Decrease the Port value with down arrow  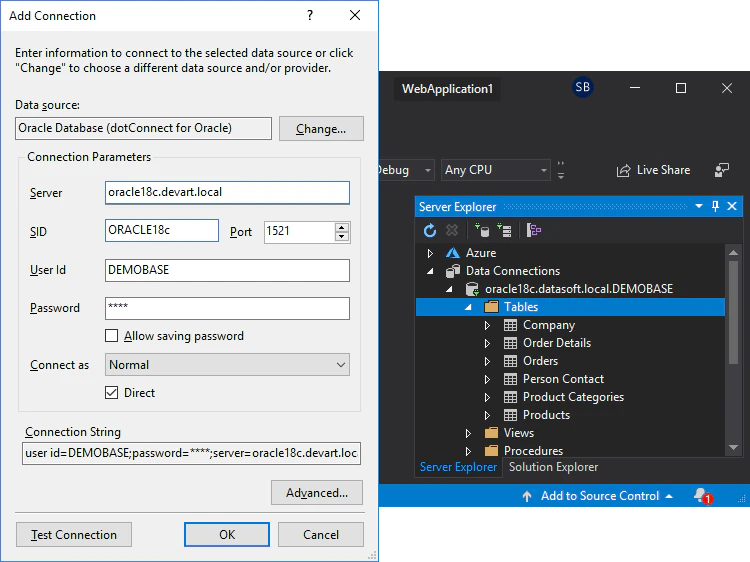pyautogui.click(x=342, y=236)
